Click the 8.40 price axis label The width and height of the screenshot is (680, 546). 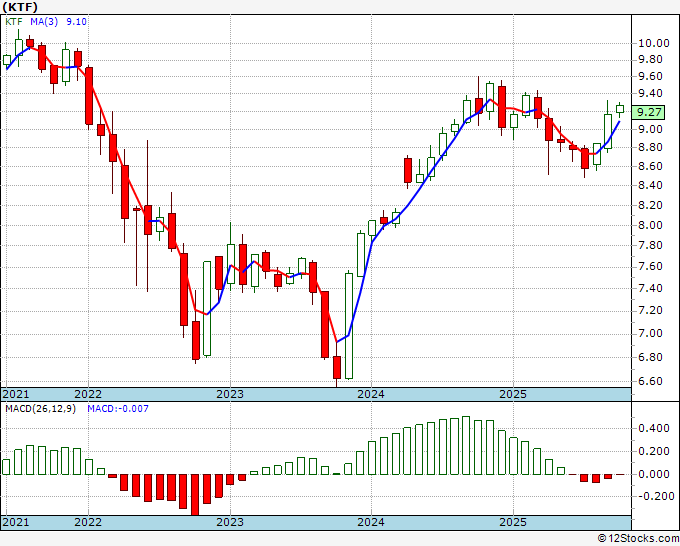tap(650, 185)
